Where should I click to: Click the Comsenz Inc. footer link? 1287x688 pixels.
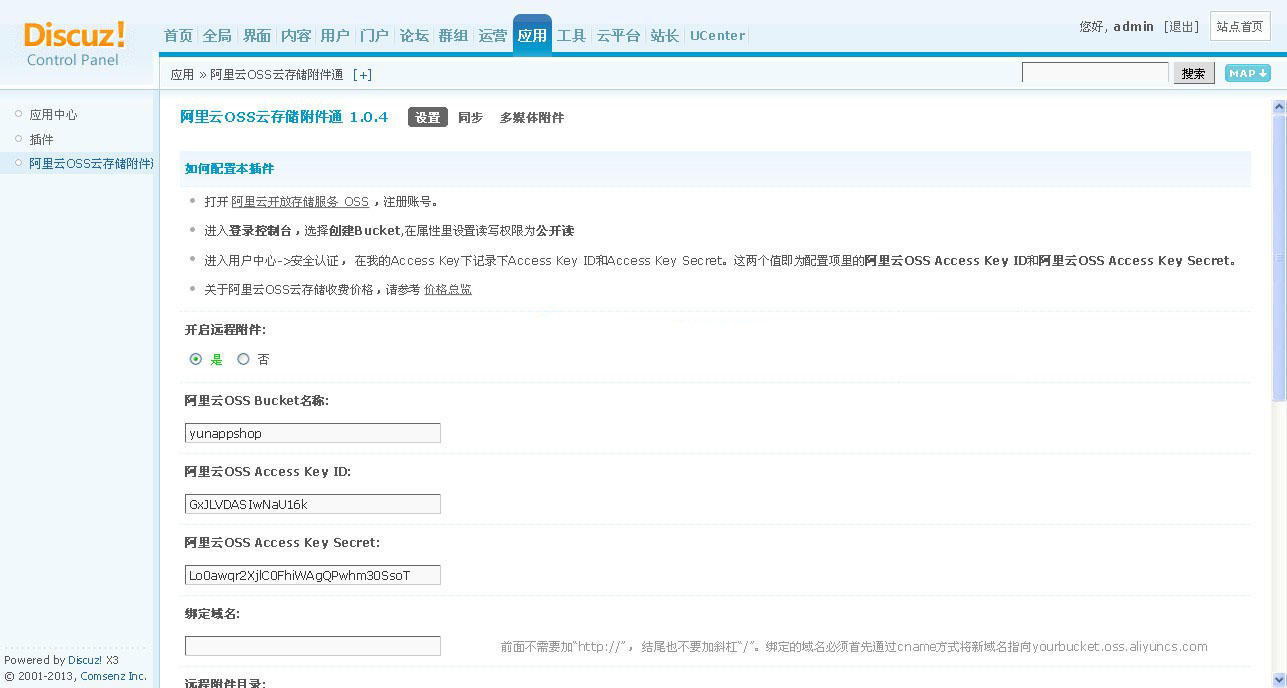(x=114, y=676)
